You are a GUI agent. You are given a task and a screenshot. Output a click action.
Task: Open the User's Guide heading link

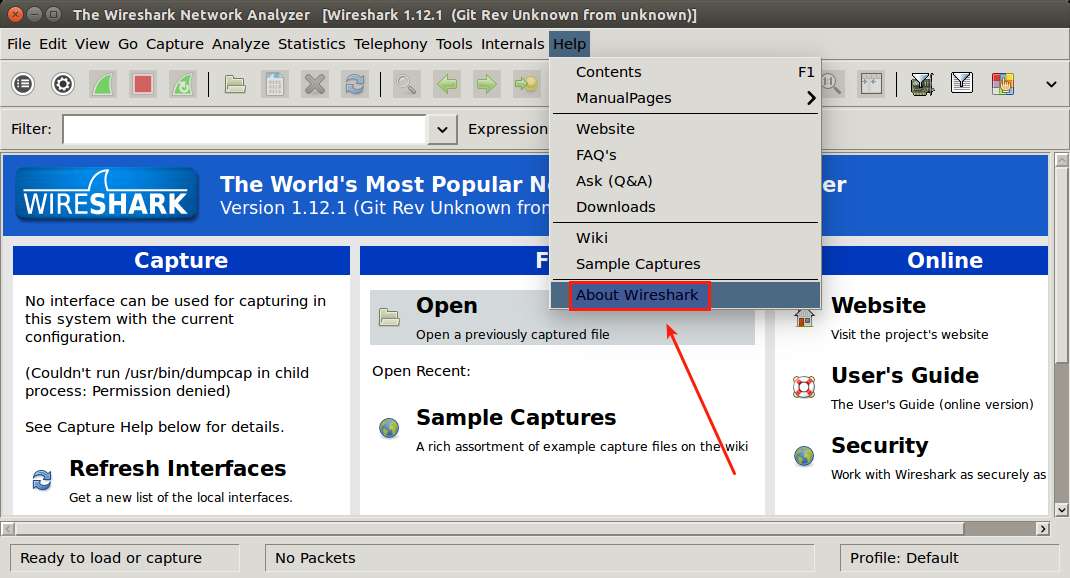[905, 375]
